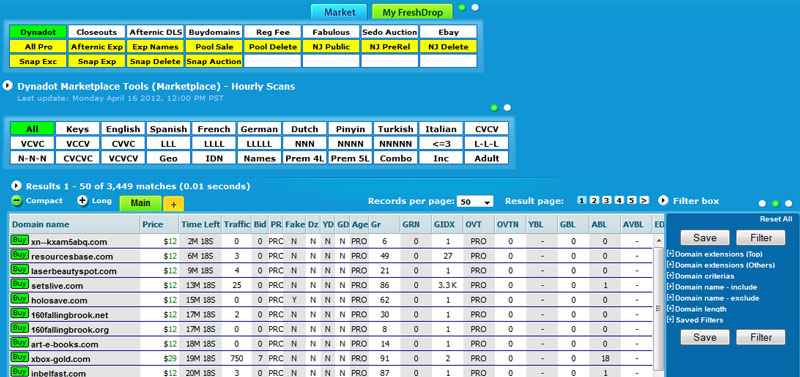Expand Domain name - exclude filter
The width and height of the screenshot is (800, 377).
(x=670, y=298)
